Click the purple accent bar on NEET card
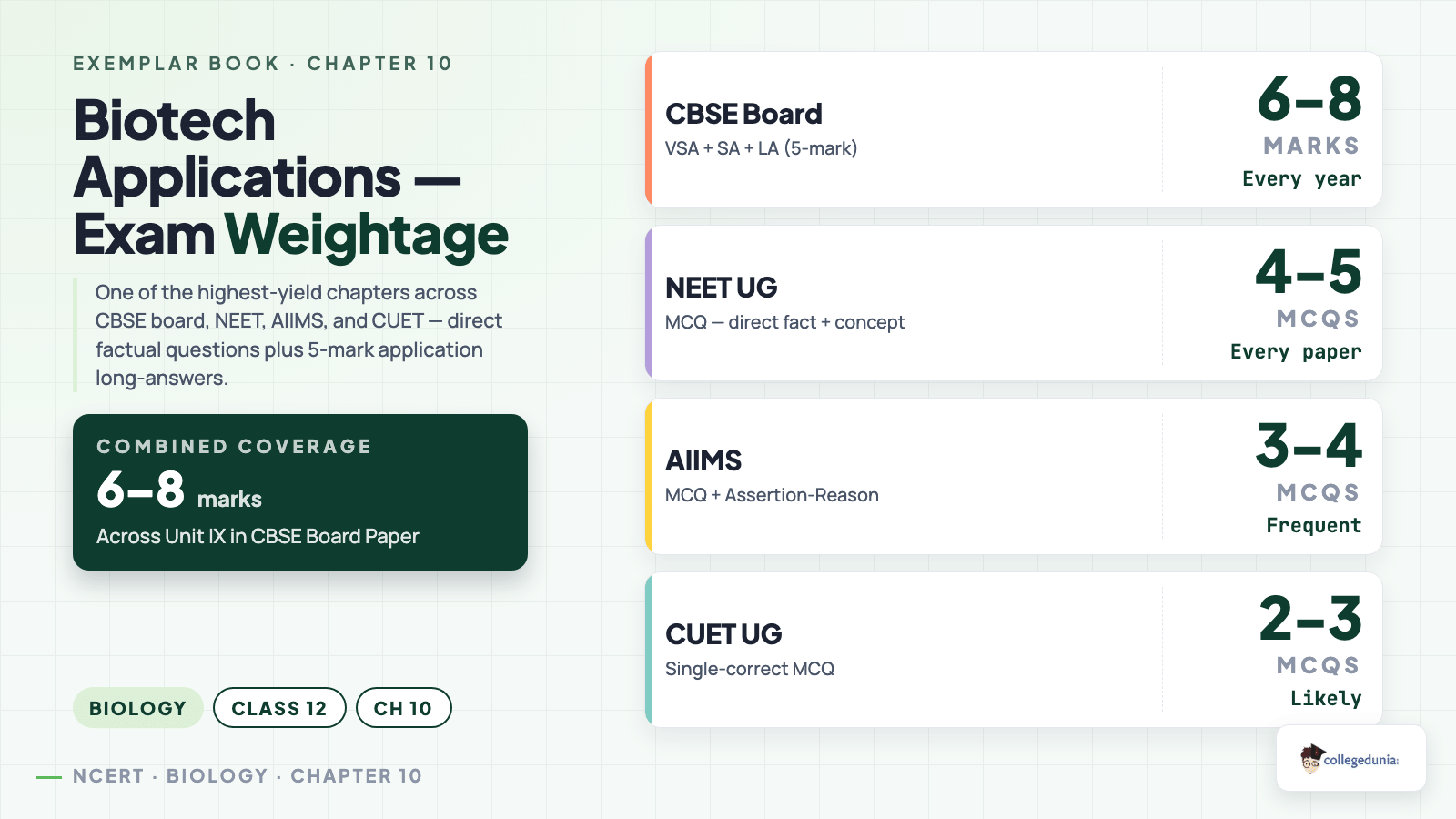This screenshot has width=1456, height=819. [649, 303]
